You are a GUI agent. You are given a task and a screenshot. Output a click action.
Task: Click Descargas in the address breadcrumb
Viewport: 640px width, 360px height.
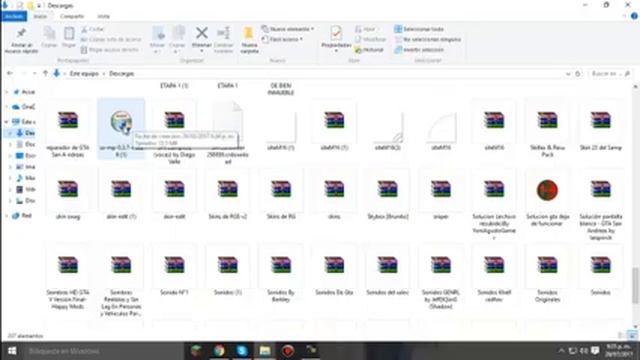click(122, 74)
